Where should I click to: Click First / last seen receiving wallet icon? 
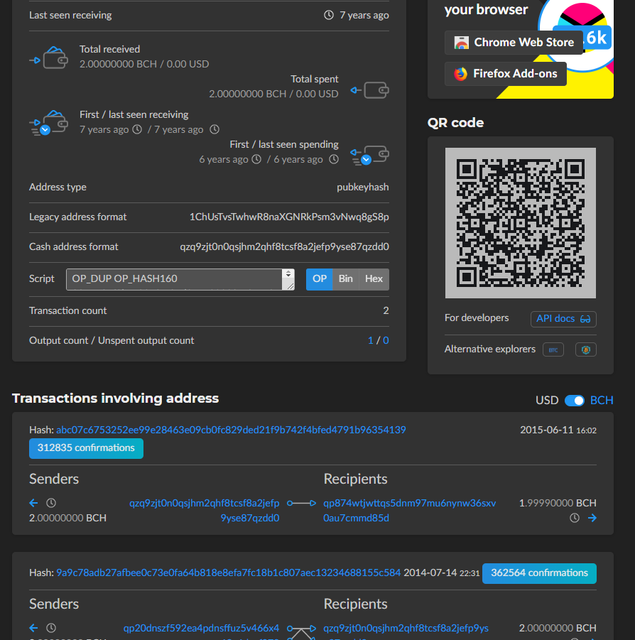(49, 122)
